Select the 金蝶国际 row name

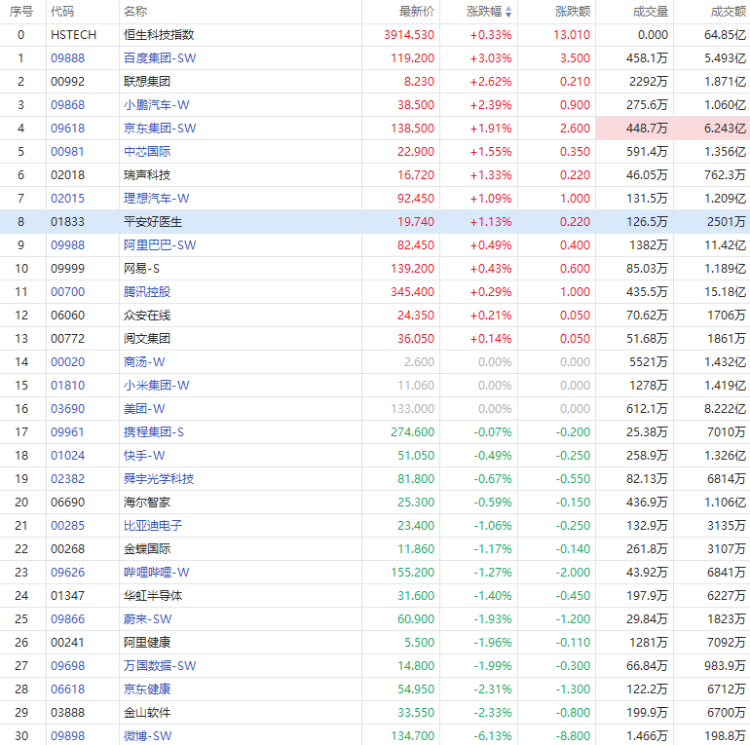147,549
